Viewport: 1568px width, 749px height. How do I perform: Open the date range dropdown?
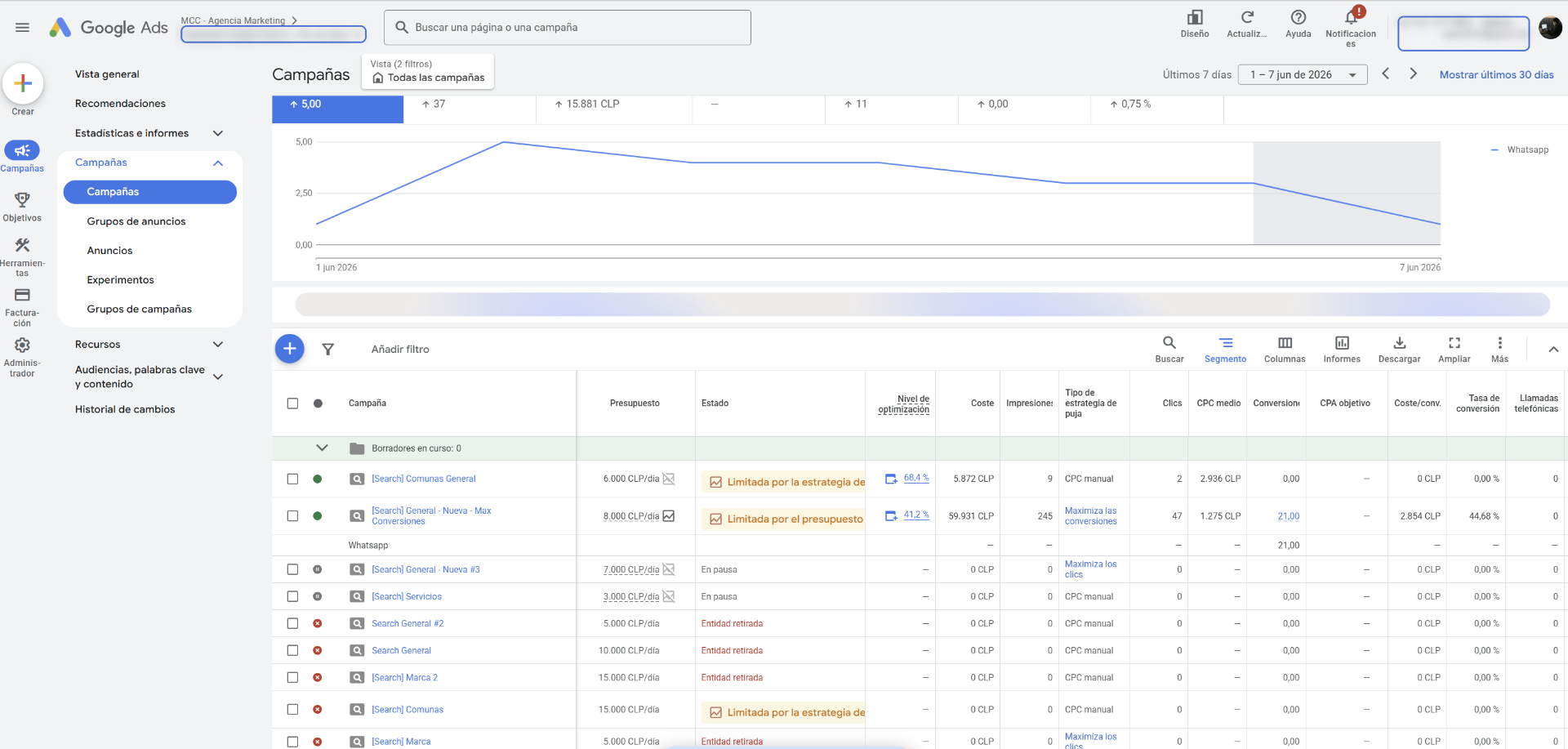click(x=1303, y=74)
